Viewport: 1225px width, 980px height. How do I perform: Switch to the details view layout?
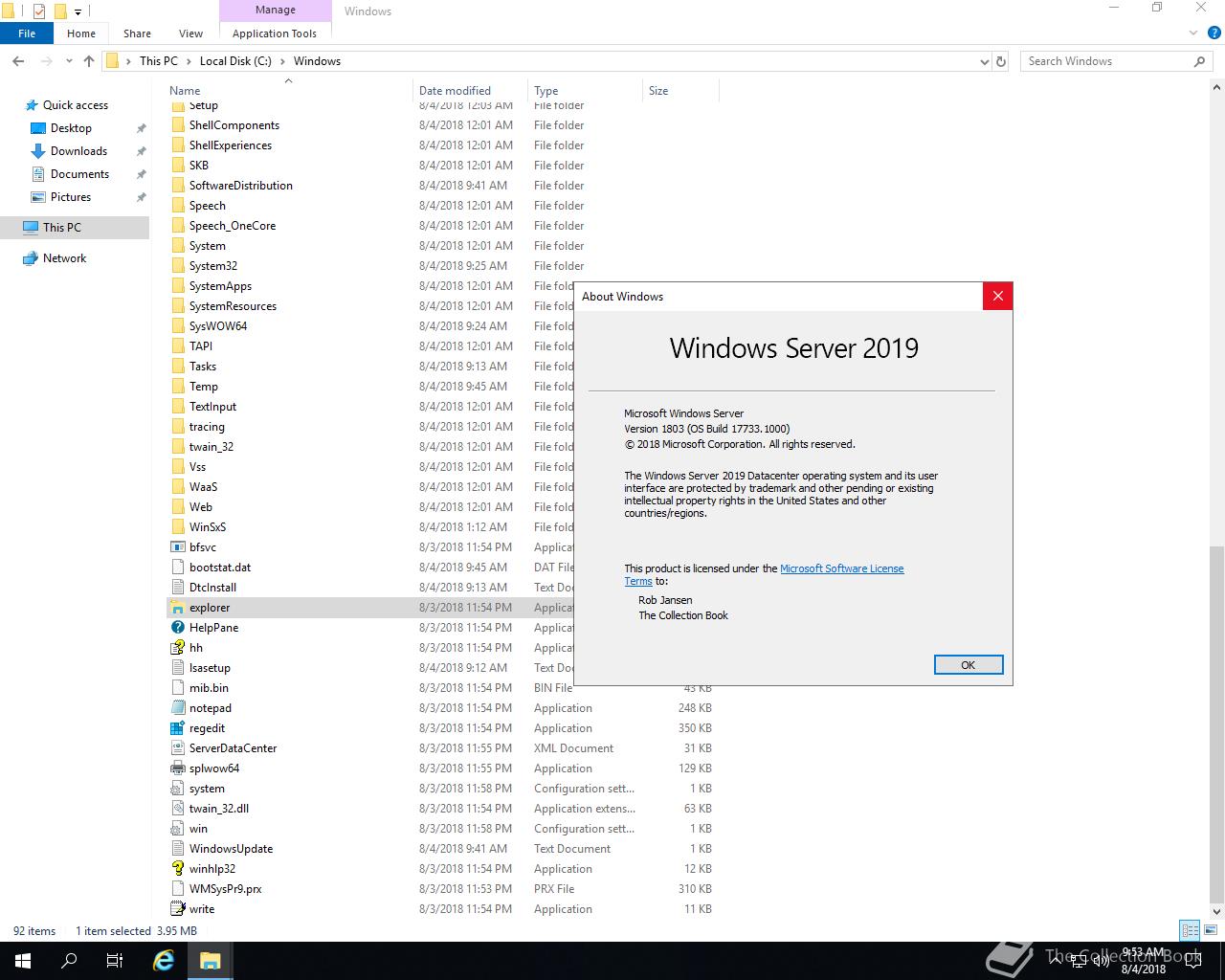tap(1190, 930)
